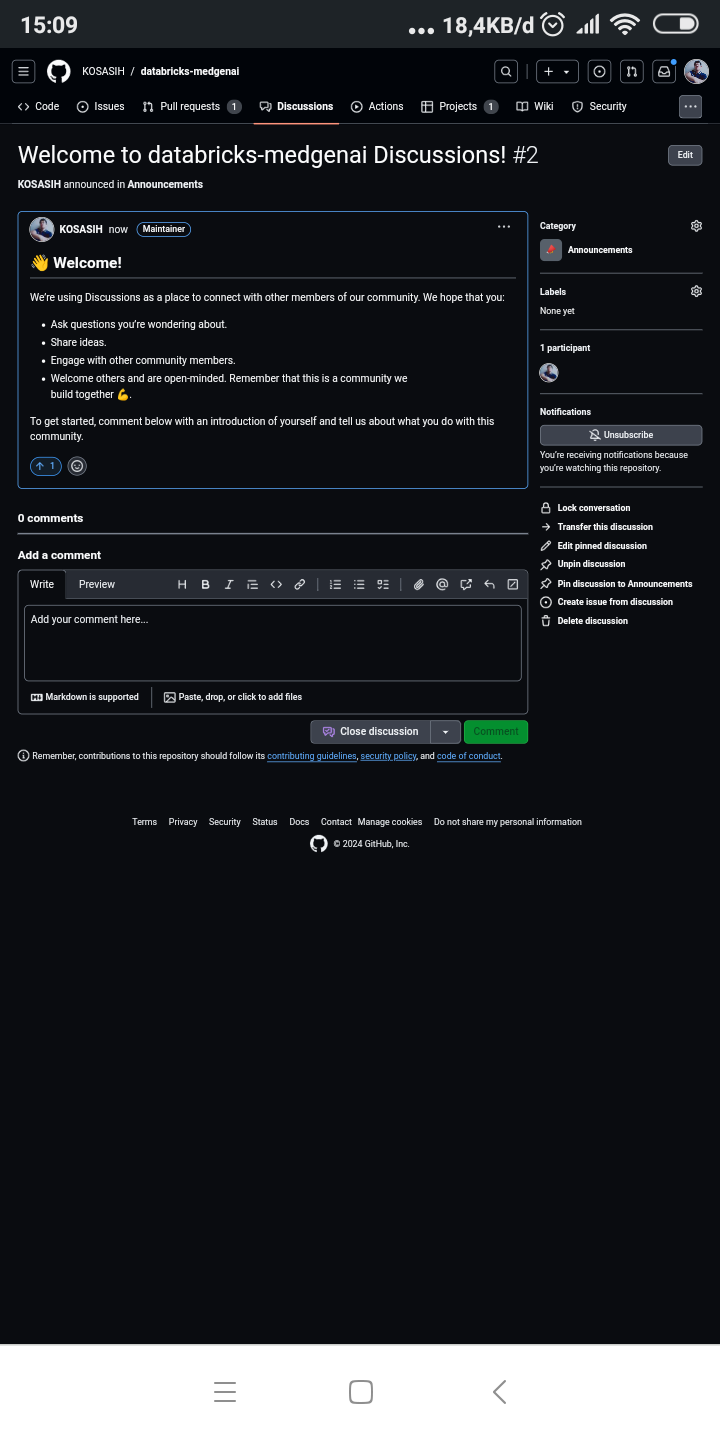Open the Code tab

coord(39,106)
